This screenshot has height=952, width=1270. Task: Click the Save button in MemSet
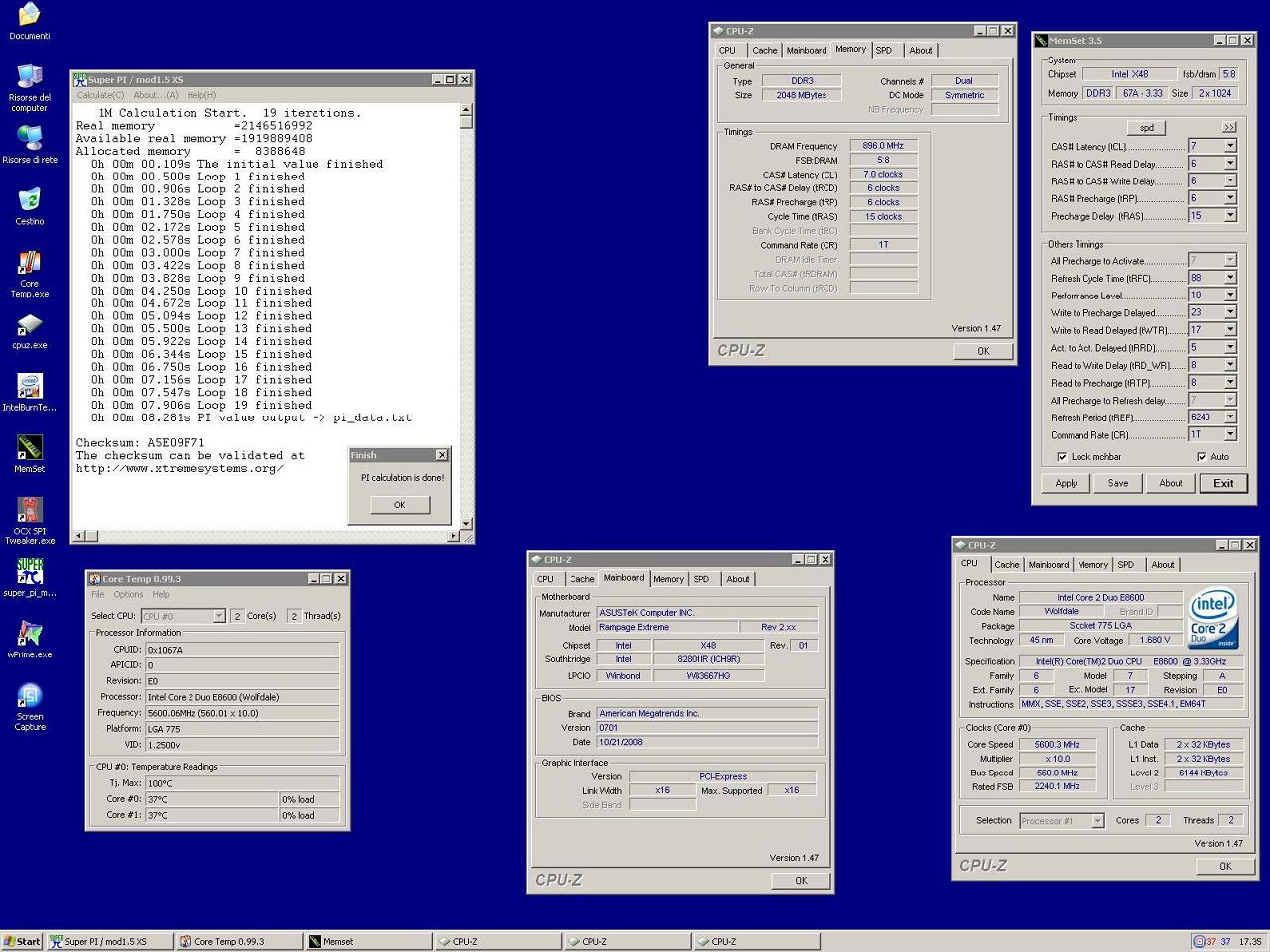(x=1118, y=483)
